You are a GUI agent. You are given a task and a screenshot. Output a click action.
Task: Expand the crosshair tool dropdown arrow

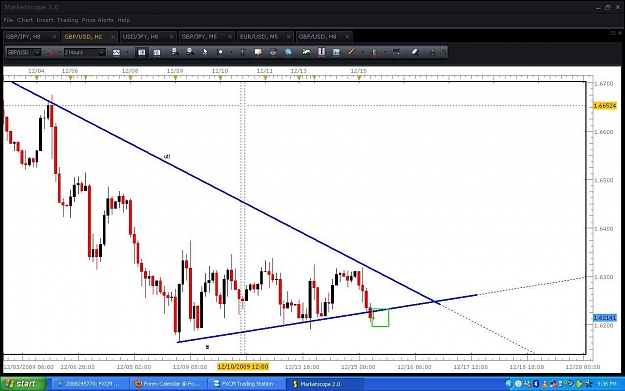tap(231, 52)
